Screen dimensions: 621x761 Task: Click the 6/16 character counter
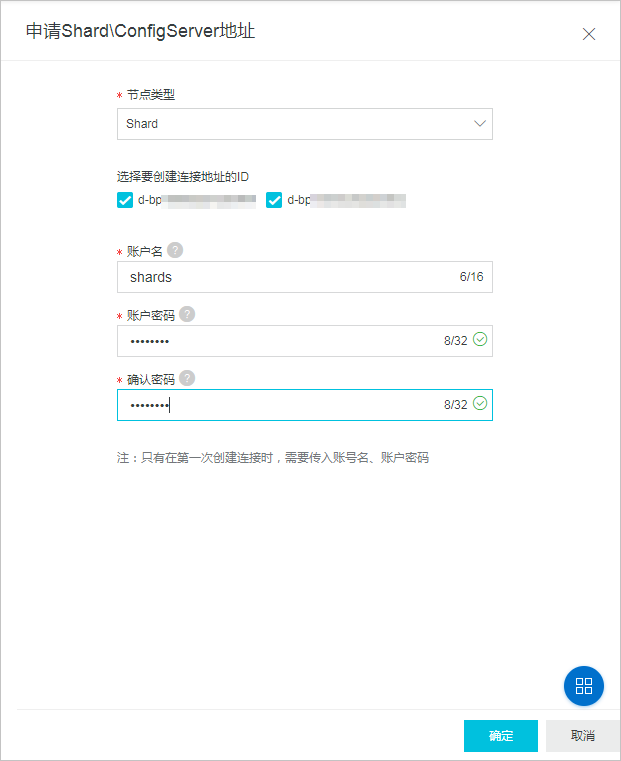(x=472, y=277)
